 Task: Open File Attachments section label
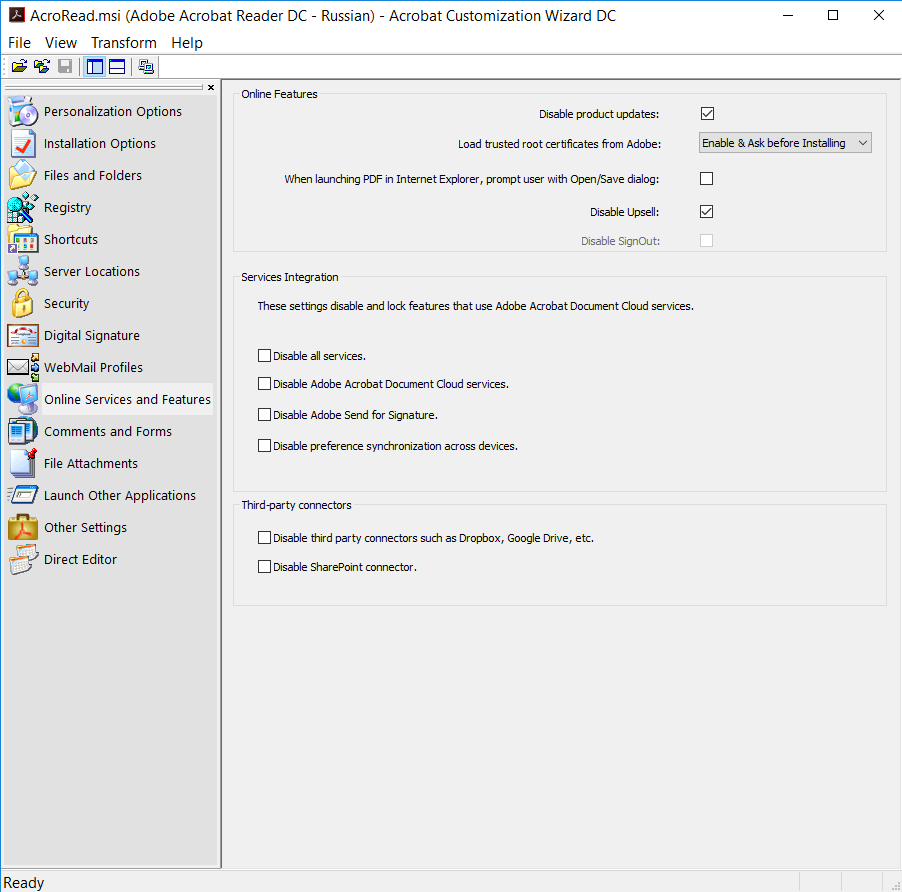[91, 463]
